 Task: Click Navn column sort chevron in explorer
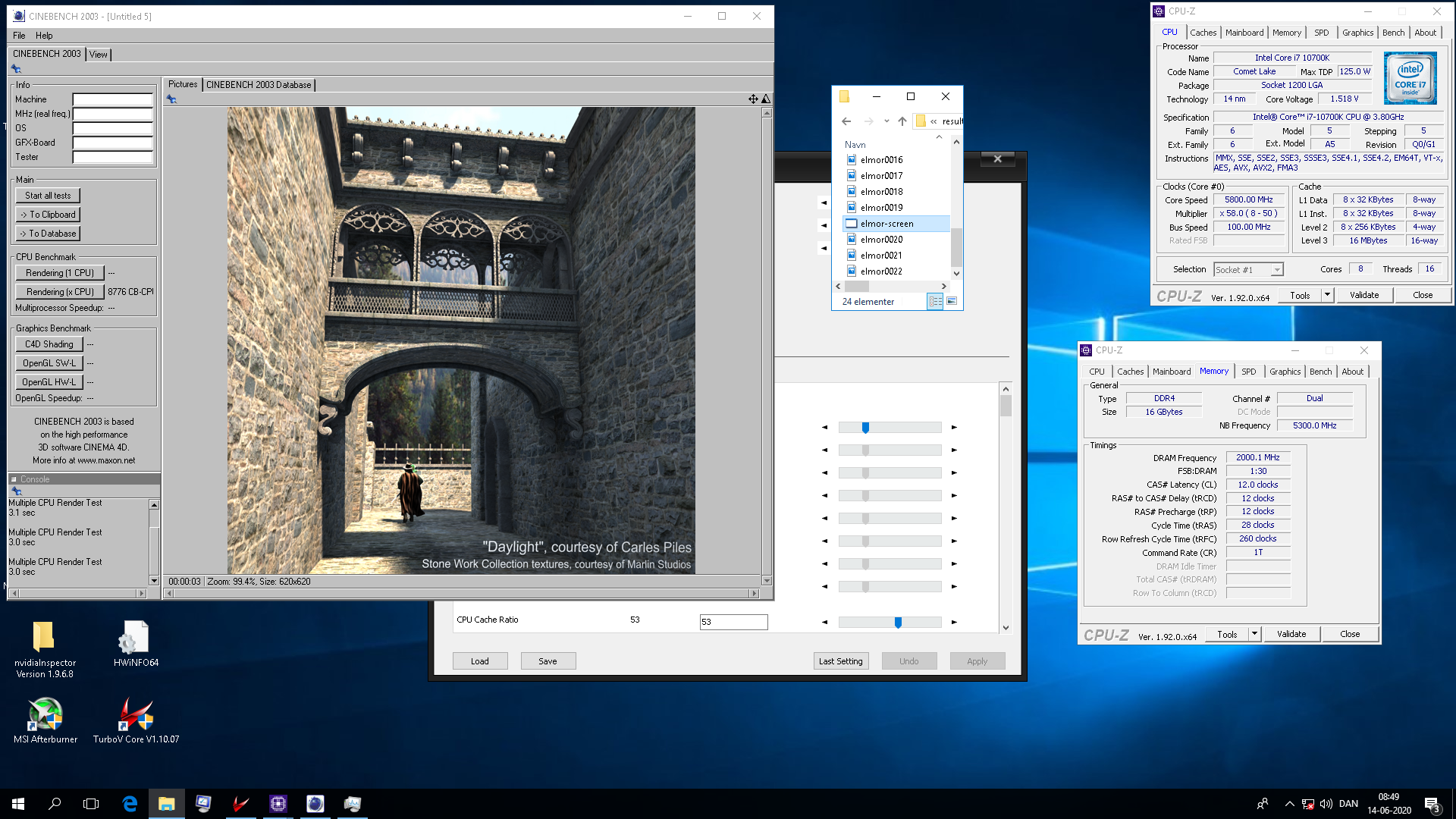pos(939,137)
